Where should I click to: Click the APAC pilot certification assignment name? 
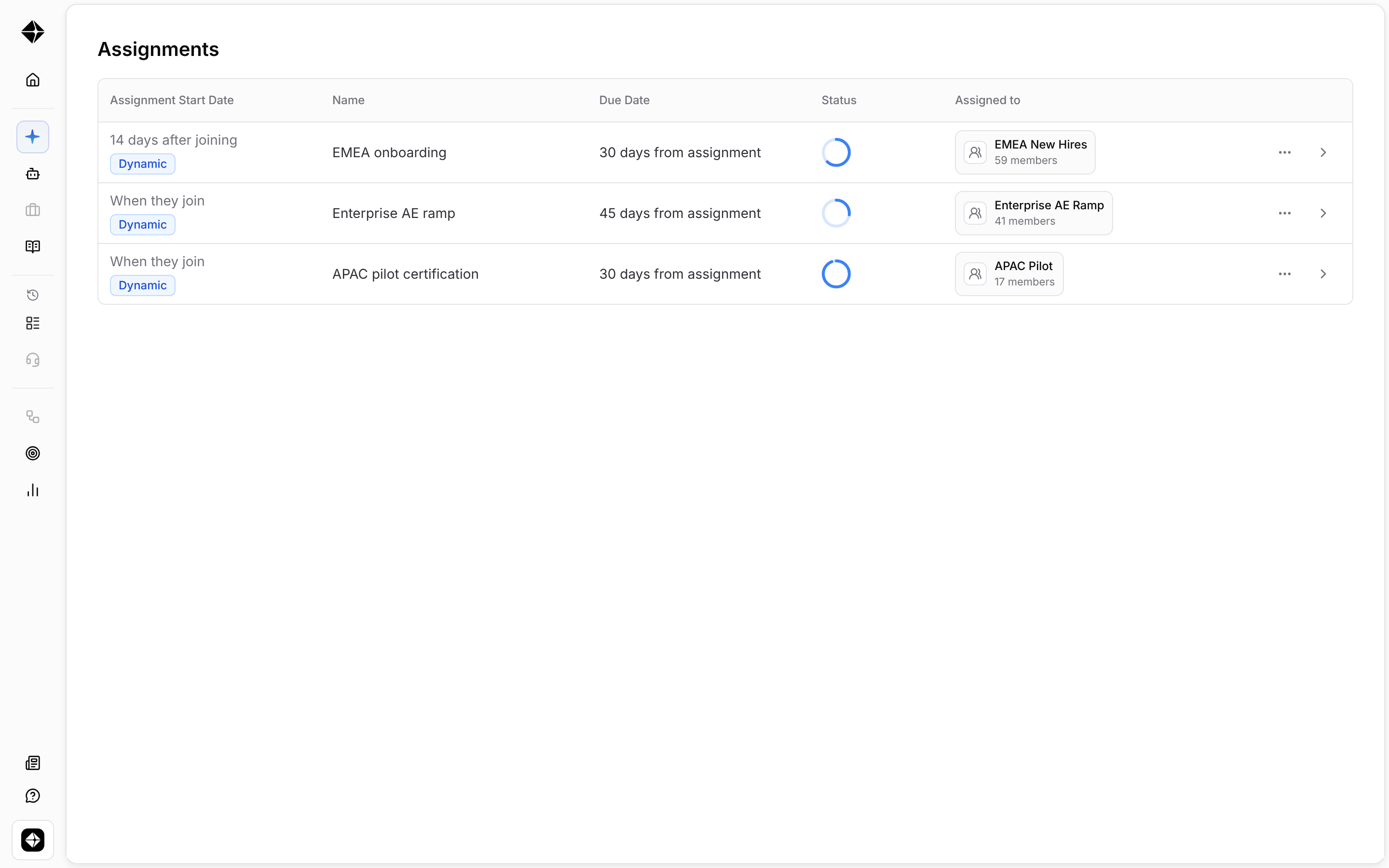point(405,274)
